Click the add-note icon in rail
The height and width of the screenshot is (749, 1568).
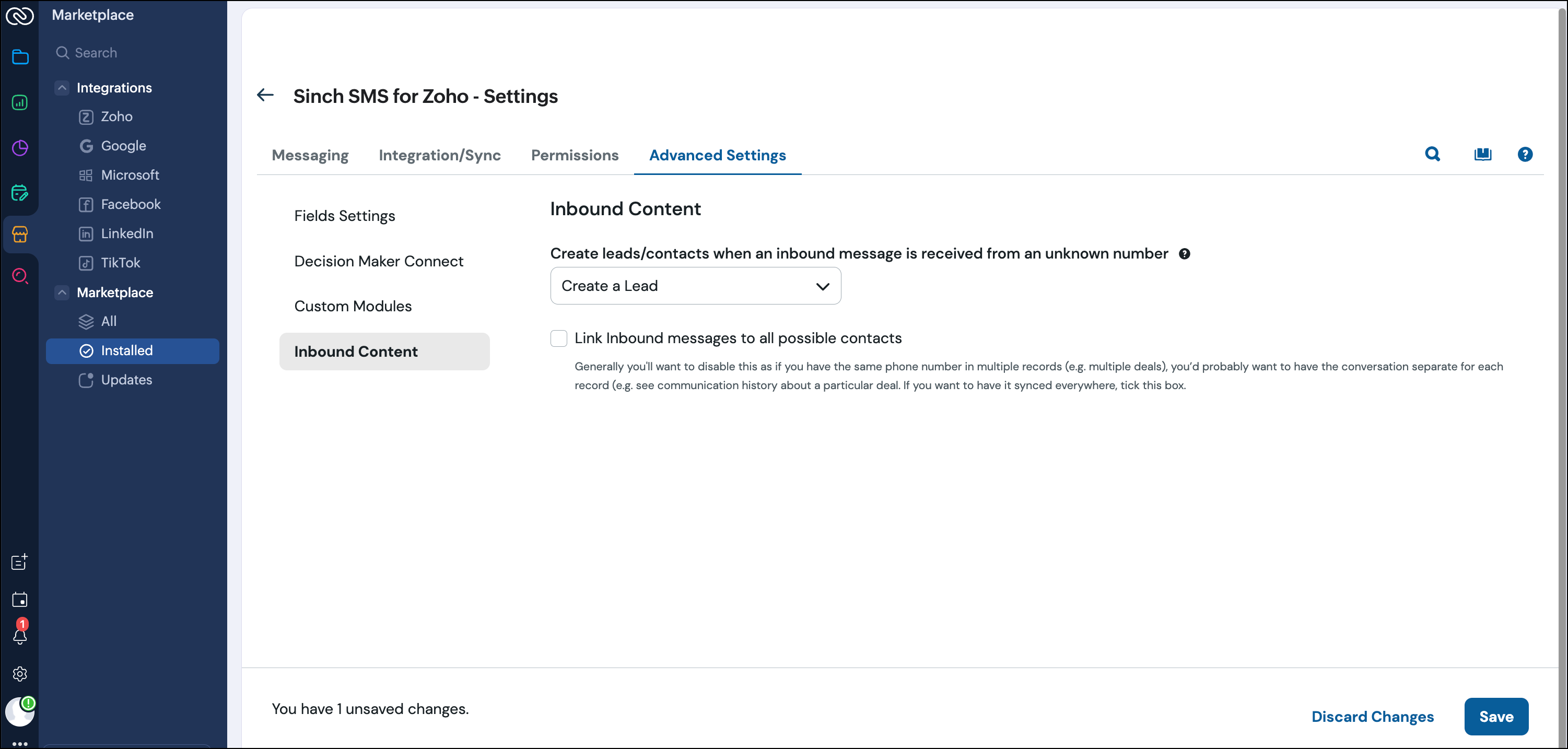click(20, 561)
